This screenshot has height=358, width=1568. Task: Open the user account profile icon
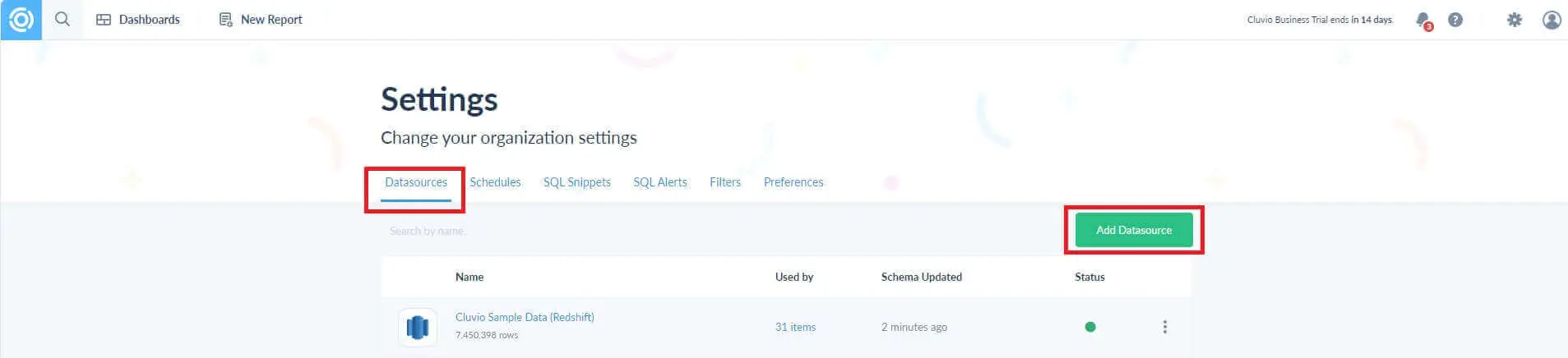coord(1551,20)
